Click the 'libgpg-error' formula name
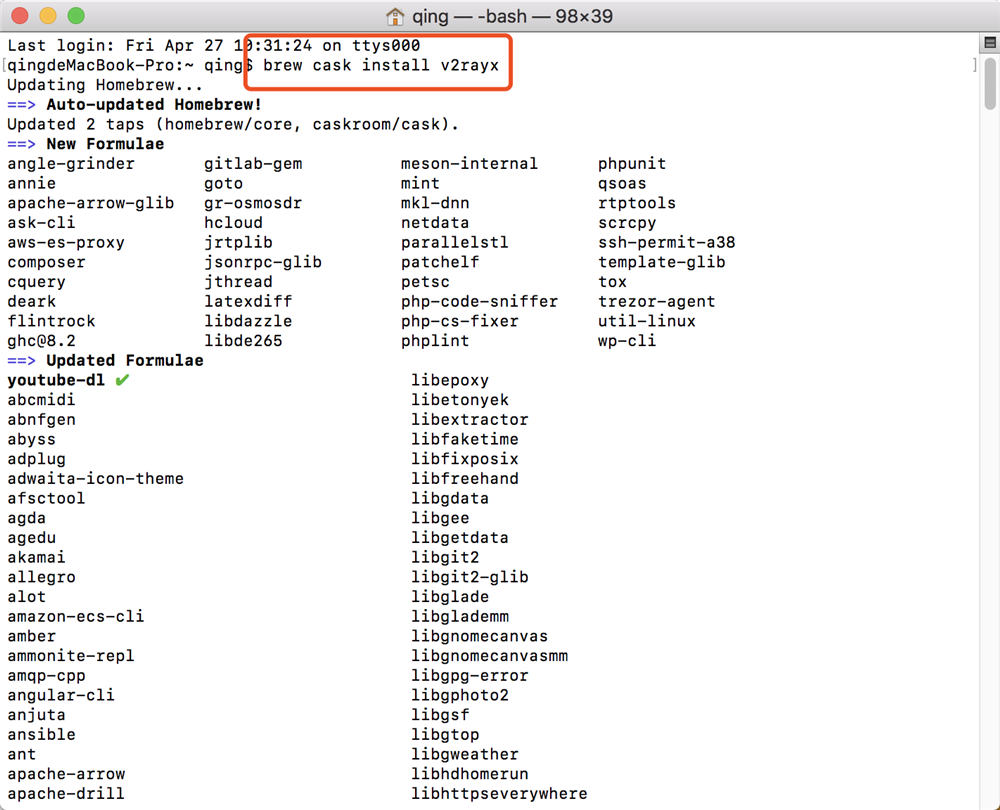1000x810 pixels. (x=469, y=675)
